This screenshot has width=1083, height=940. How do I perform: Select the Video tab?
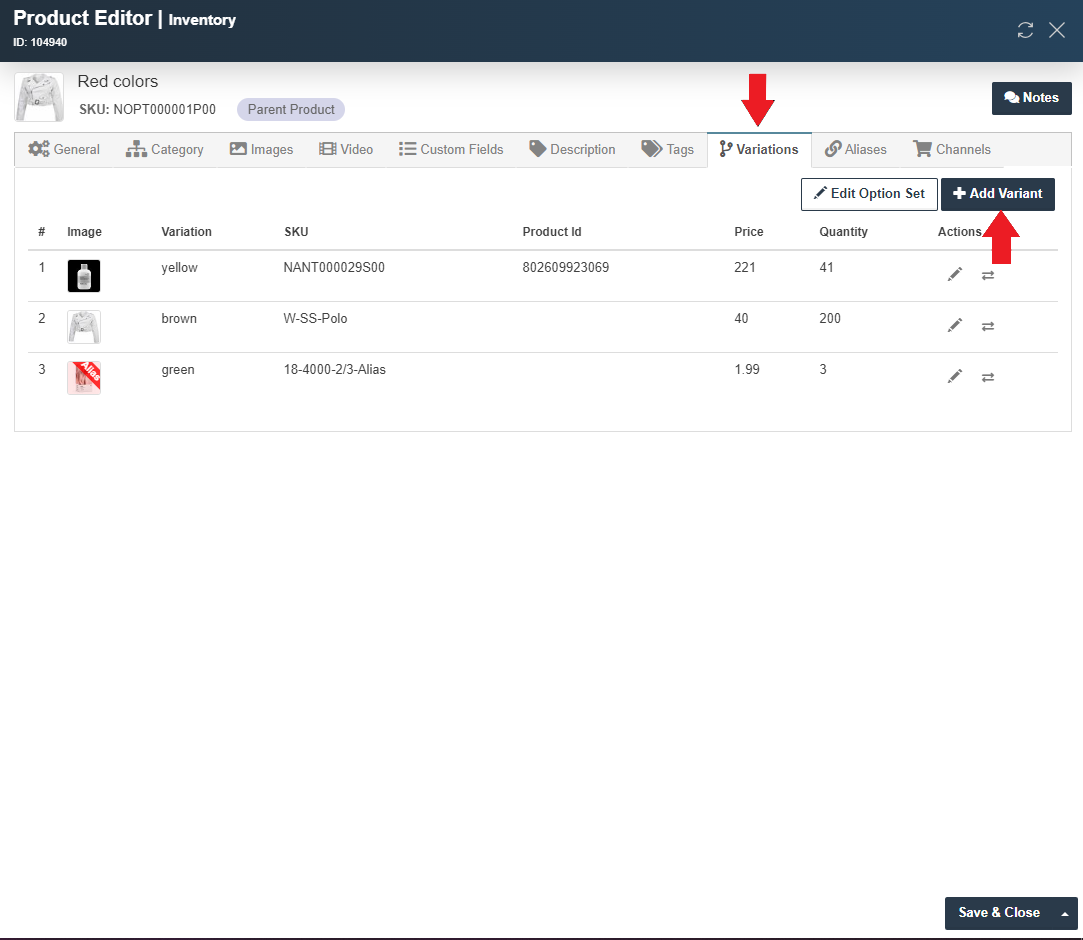click(x=346, y=149)
